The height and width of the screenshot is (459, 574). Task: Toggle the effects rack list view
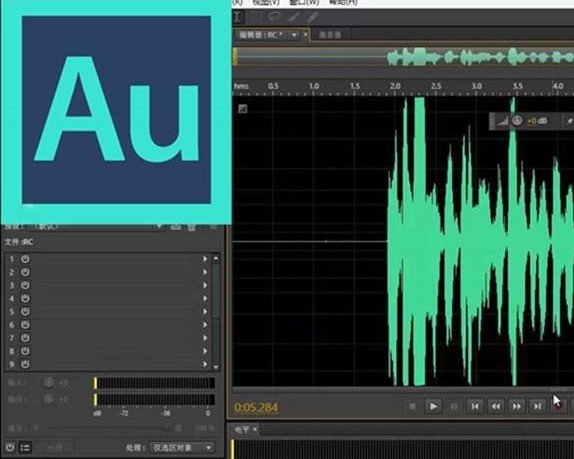25,447
